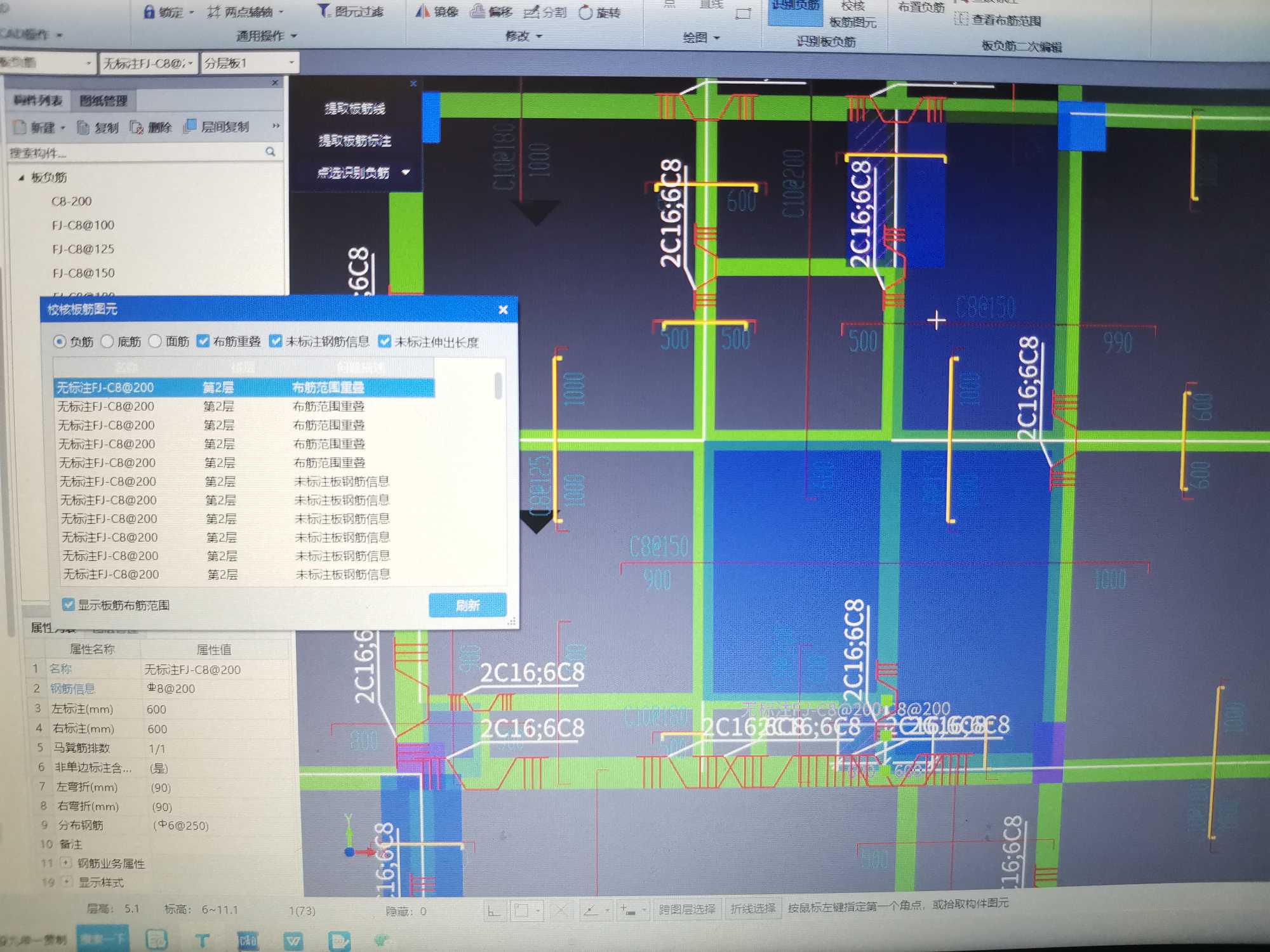
Task: Click 提取板筋标注 menu entry
Action: (354, 141)
